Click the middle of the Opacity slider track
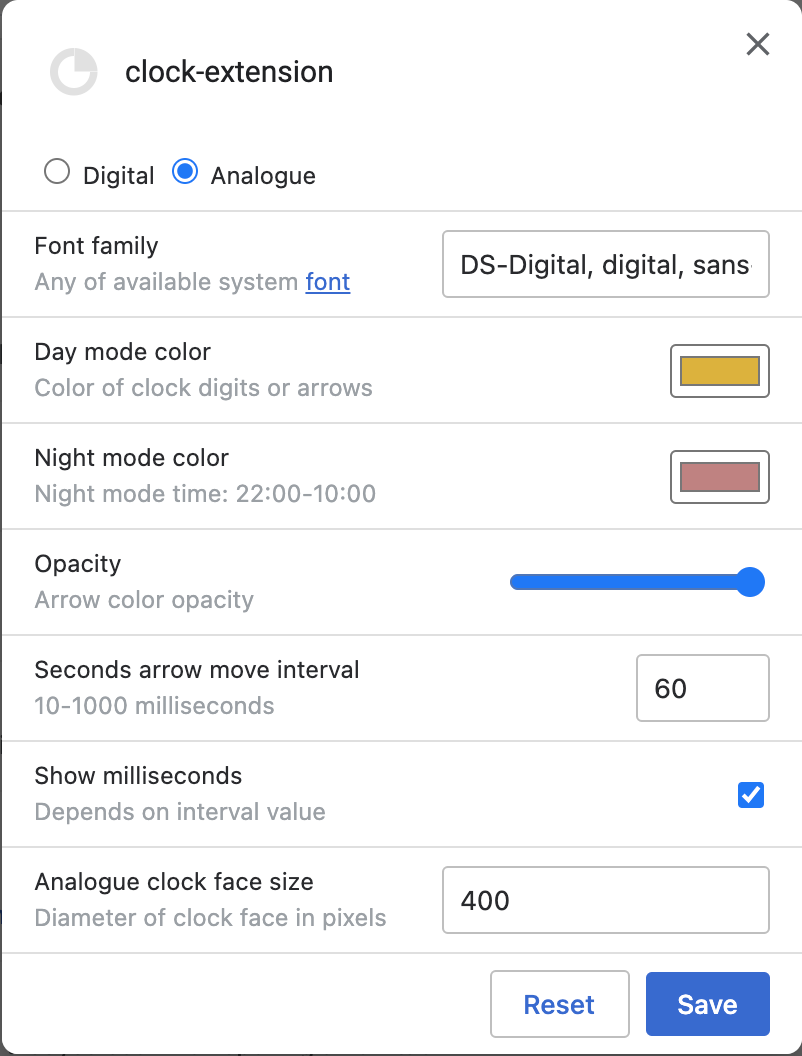 click(637, 582)
